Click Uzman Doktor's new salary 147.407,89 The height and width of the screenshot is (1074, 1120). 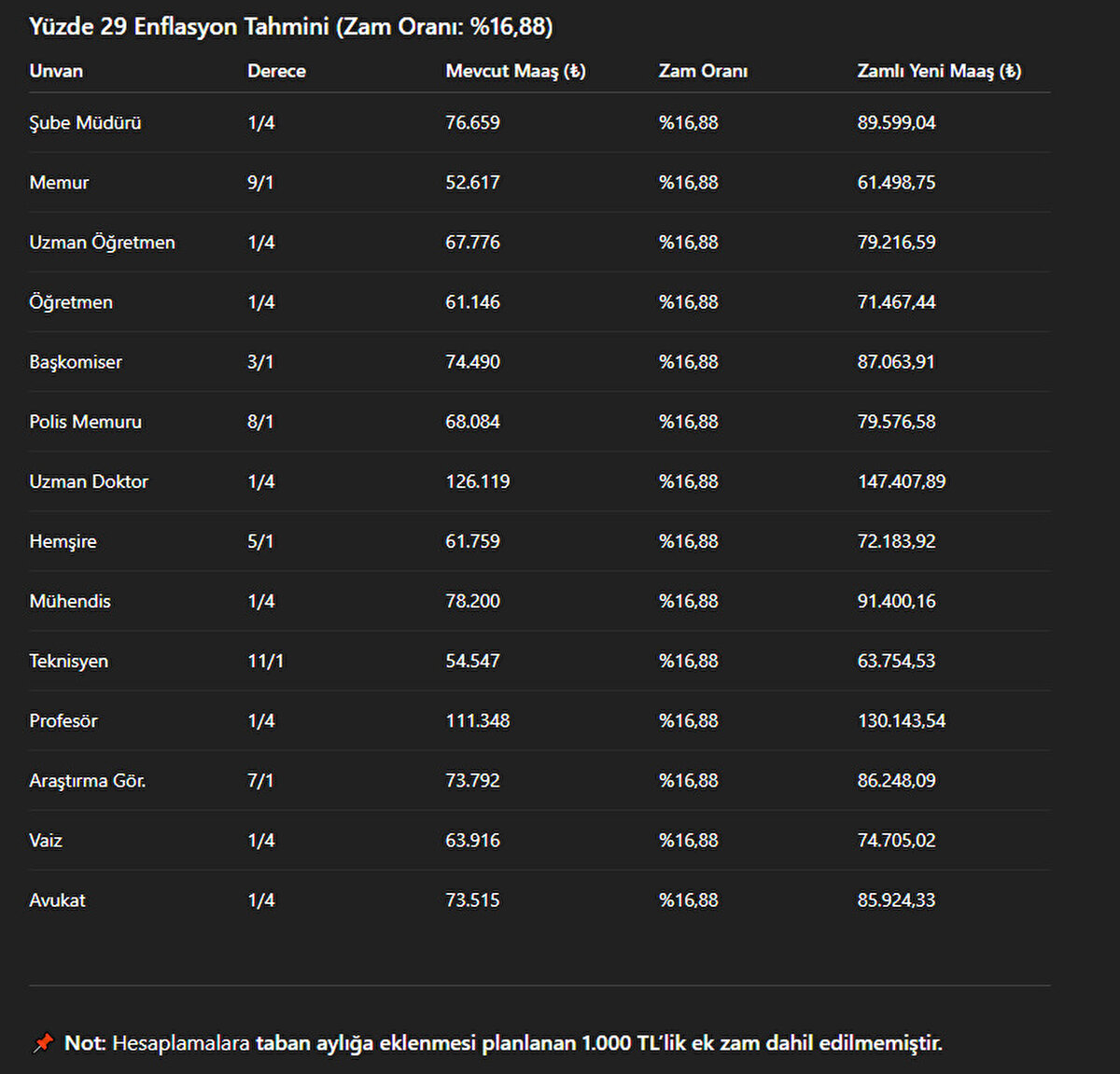point(901,481)
